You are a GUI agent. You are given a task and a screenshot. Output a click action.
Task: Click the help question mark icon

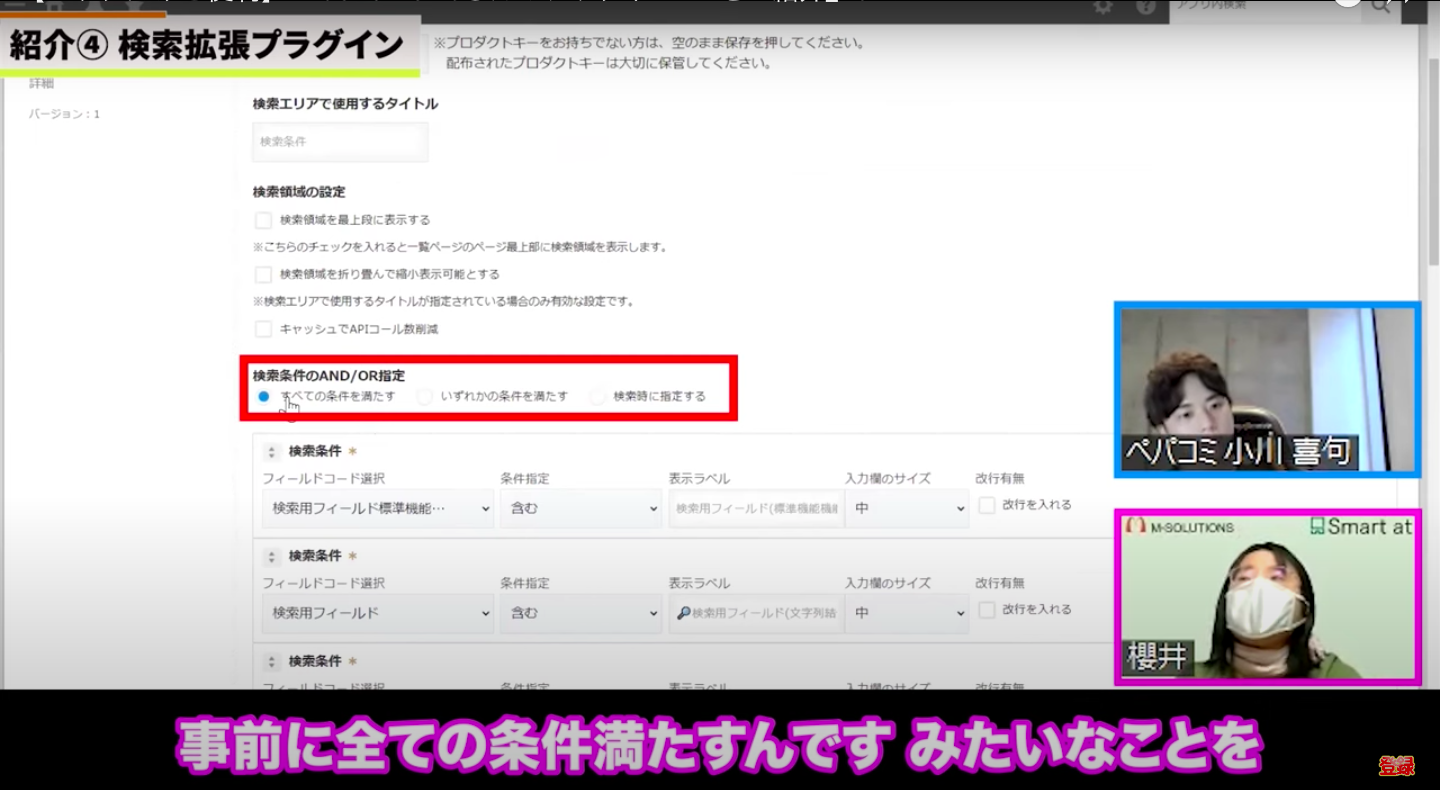(1144, 7)
